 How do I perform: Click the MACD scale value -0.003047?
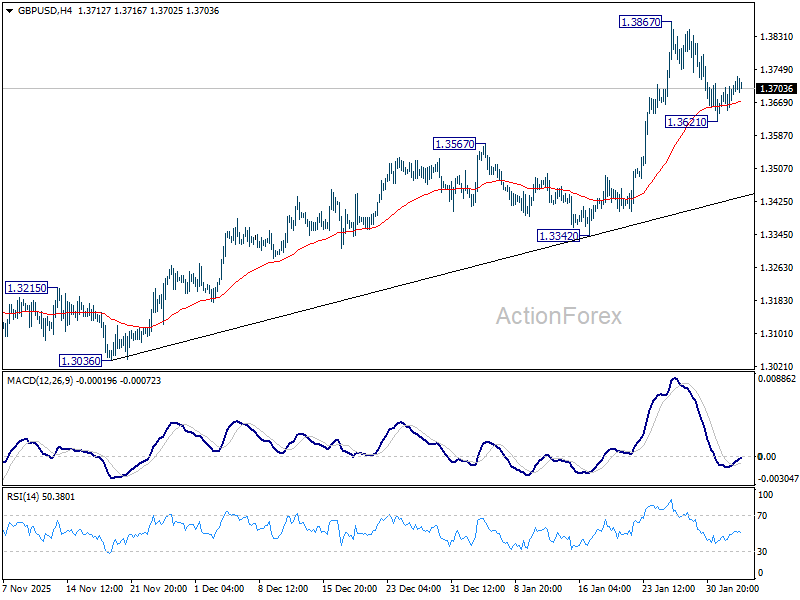click(778, 479)
